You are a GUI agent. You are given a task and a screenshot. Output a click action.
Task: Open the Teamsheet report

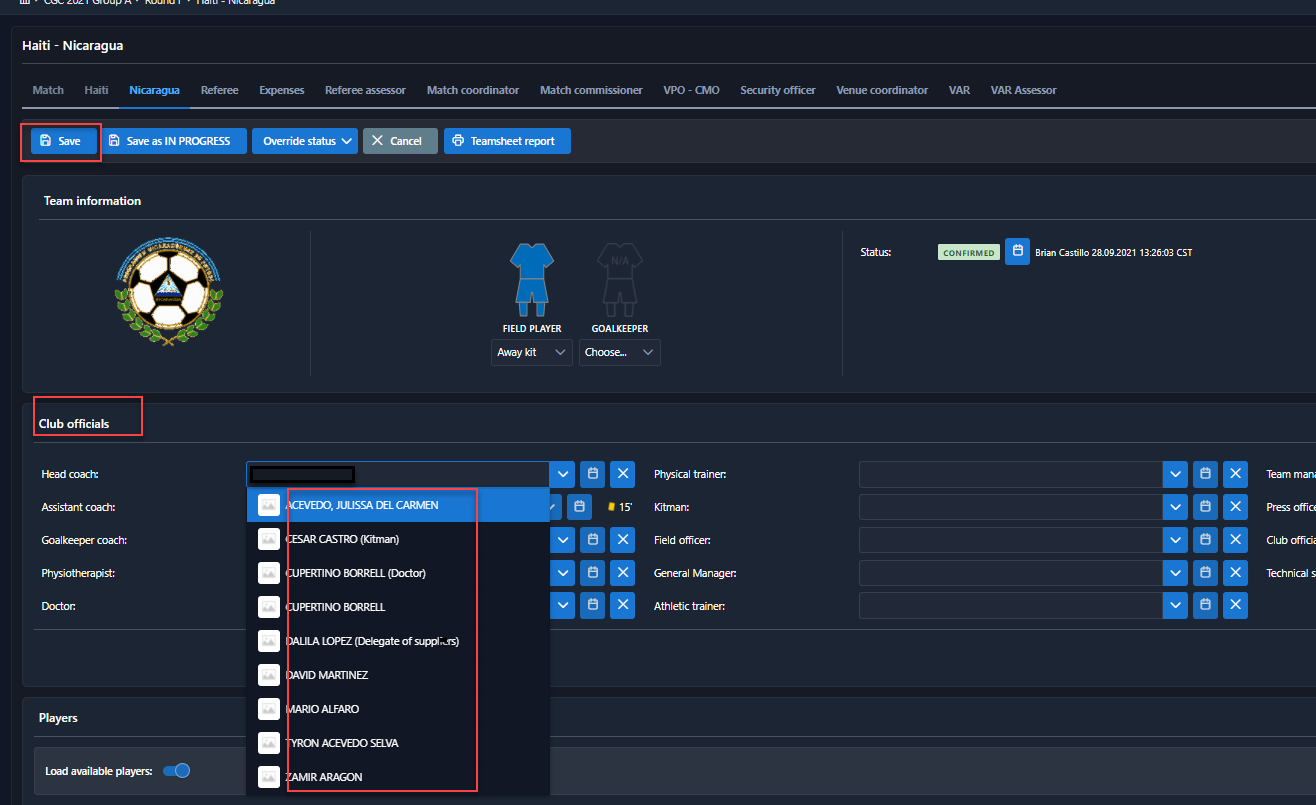[507, 141]
